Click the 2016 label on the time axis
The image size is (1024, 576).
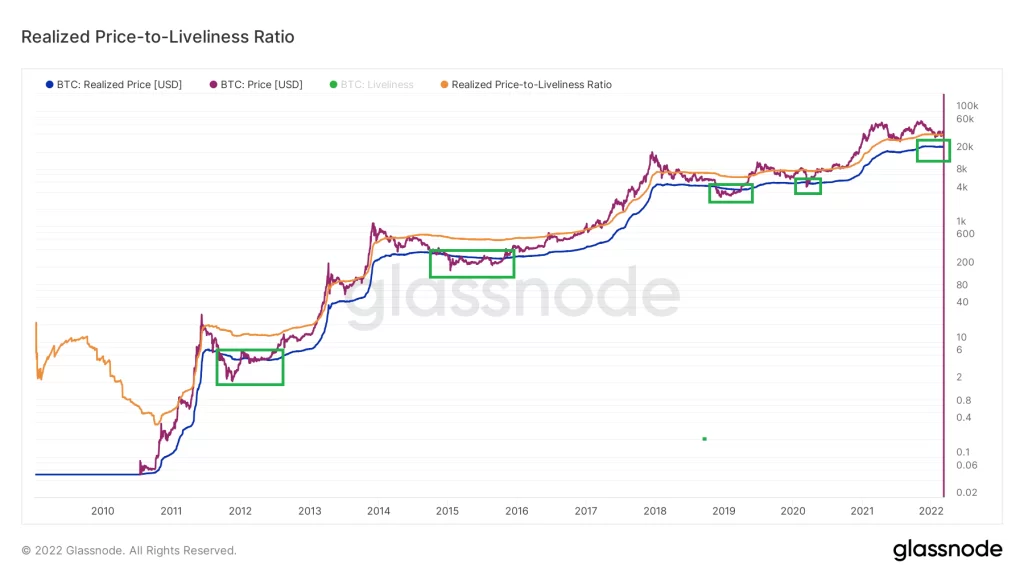click(516, 511)
